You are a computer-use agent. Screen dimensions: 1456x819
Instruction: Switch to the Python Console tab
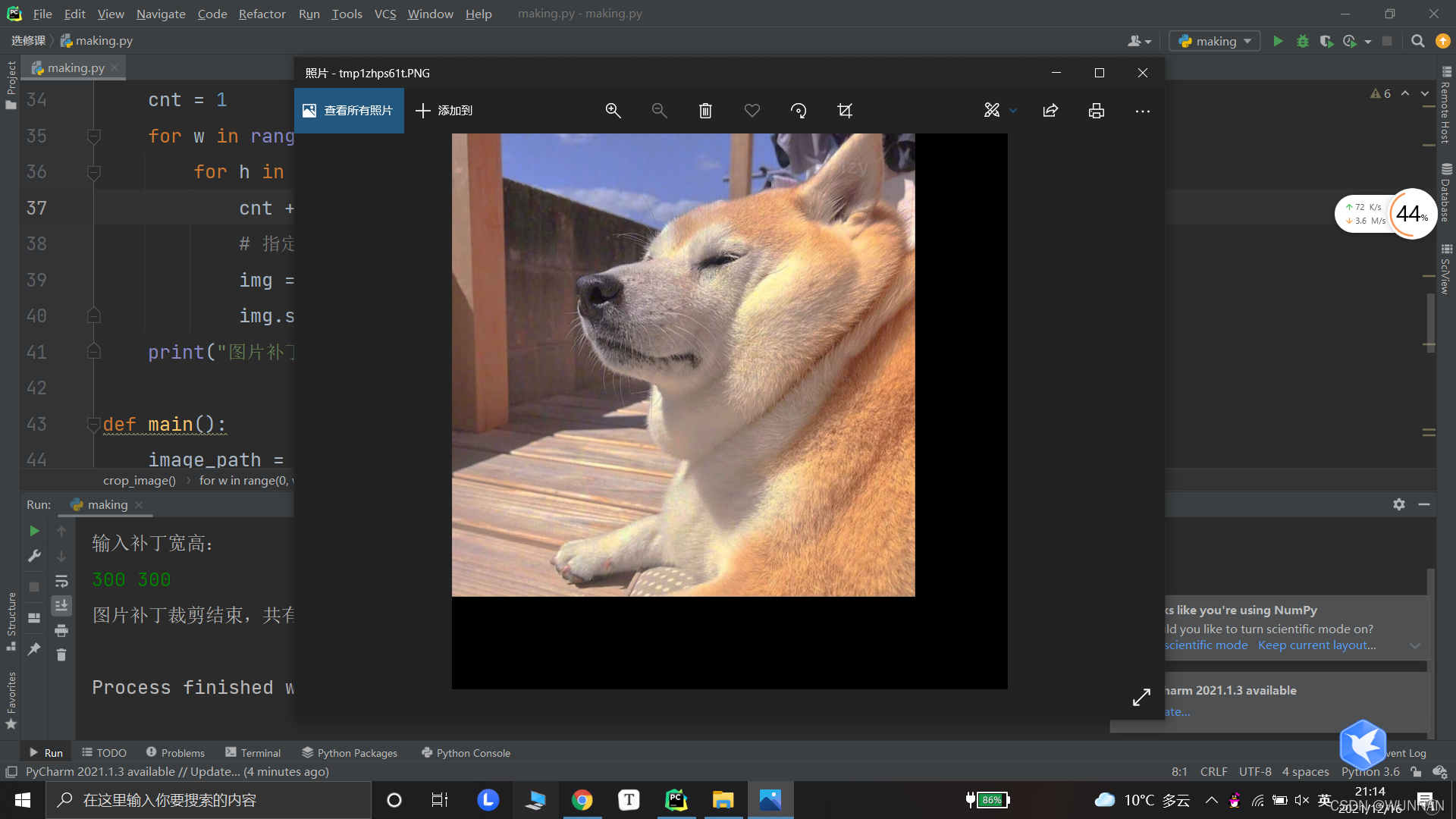[x=466, y=752]
